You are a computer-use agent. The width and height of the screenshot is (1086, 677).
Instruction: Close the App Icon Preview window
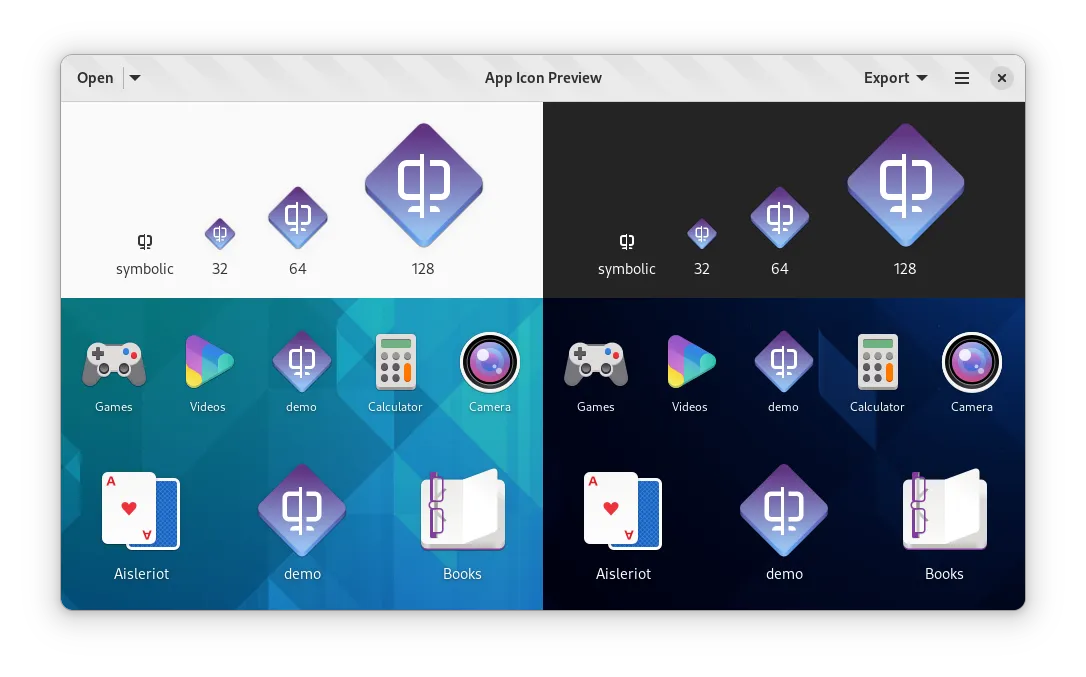(x=1002, y=78)
